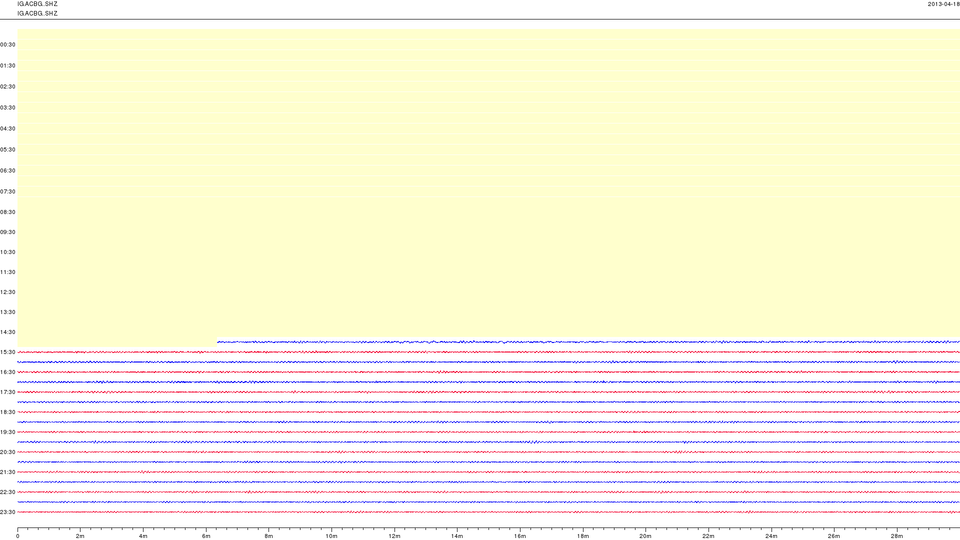Click the 01:30 time label
Image resolution: width=960 pixels, height=540 pixels.
(x=8, y=66)
